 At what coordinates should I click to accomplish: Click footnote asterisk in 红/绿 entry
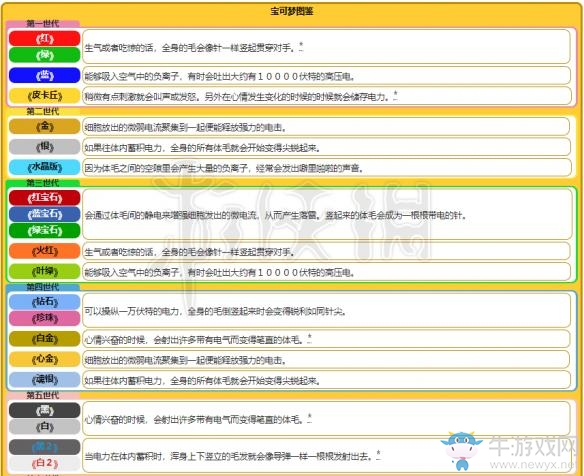click(301, 46)
